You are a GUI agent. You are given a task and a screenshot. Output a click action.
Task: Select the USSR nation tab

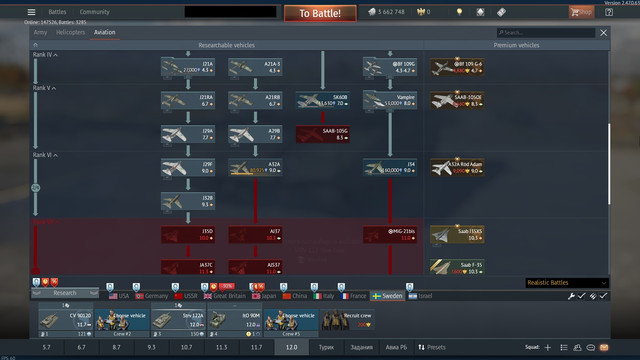tap(186, 296)
